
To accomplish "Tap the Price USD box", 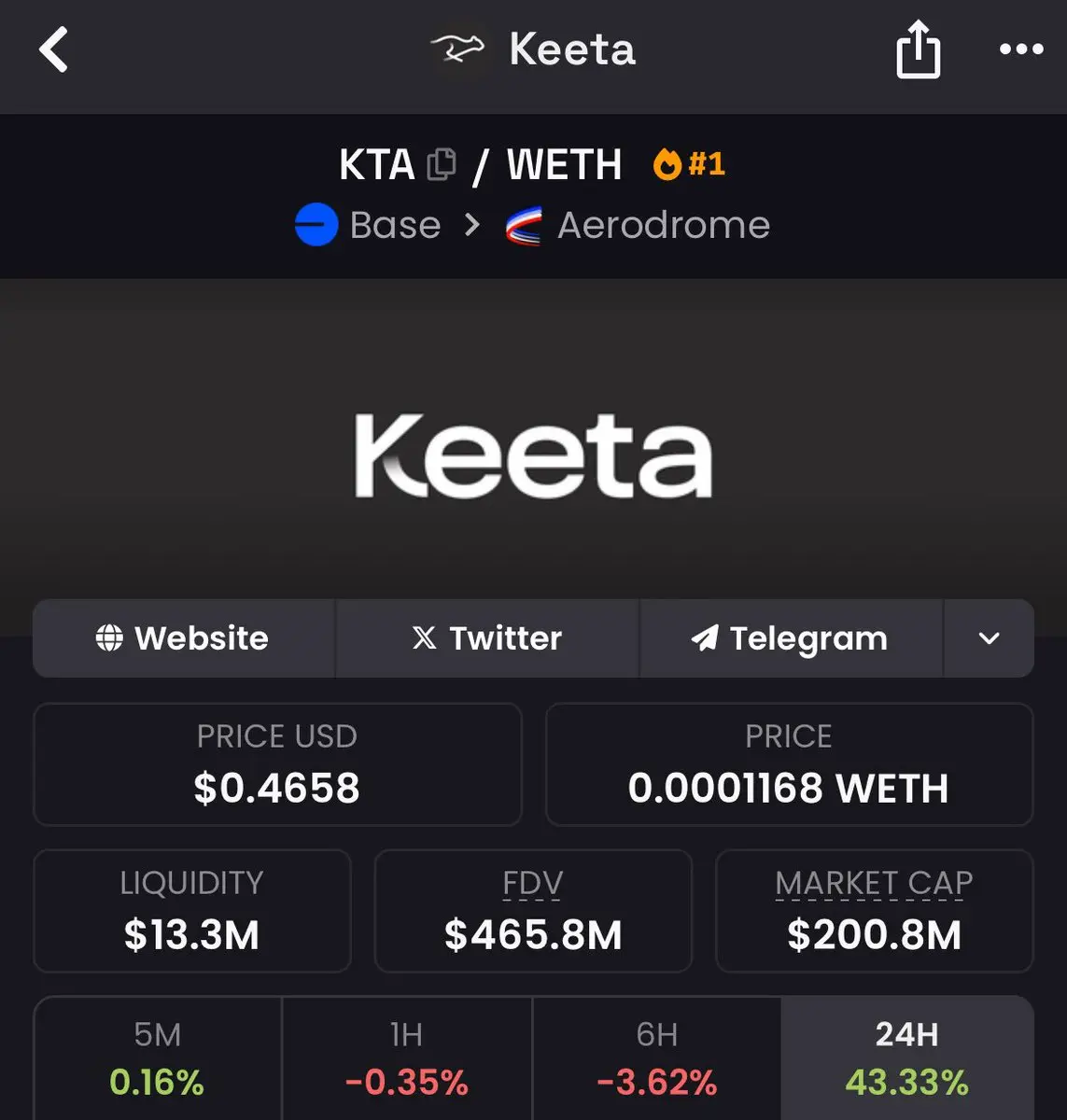I will (x=276, y=764).
